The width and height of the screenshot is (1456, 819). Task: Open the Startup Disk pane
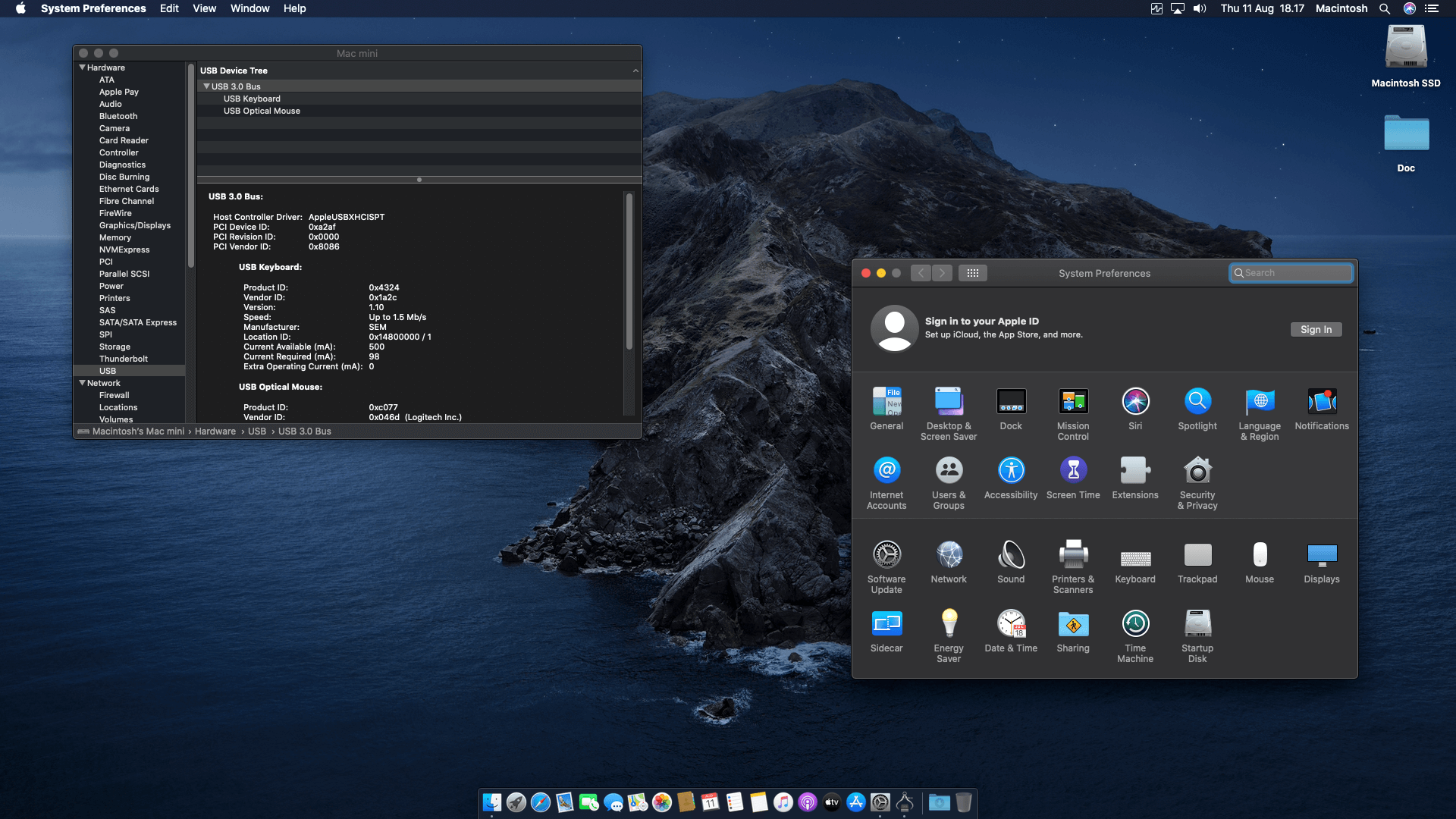(1197, 625)
